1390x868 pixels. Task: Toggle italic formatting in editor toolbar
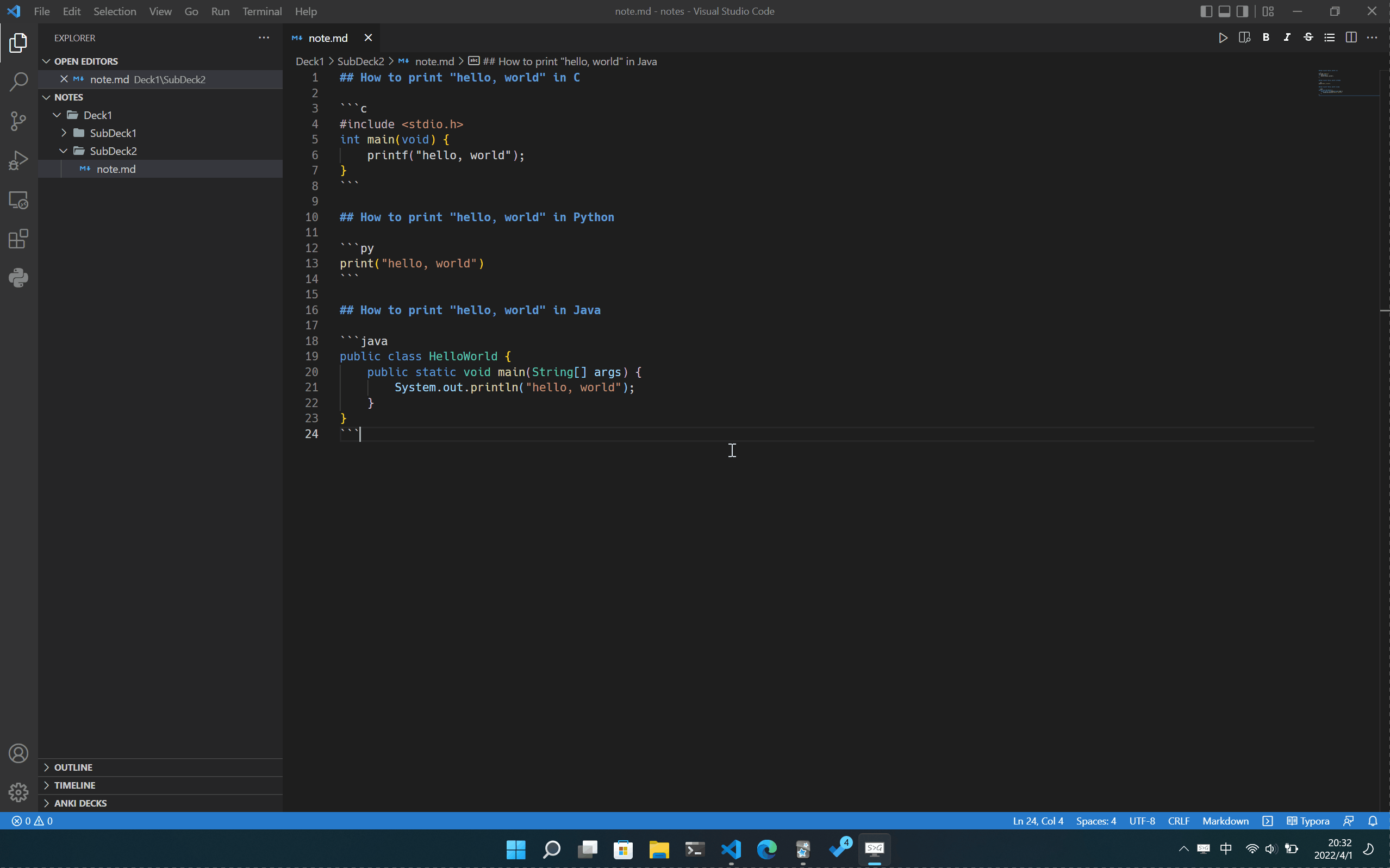[x=1287, y=38]
